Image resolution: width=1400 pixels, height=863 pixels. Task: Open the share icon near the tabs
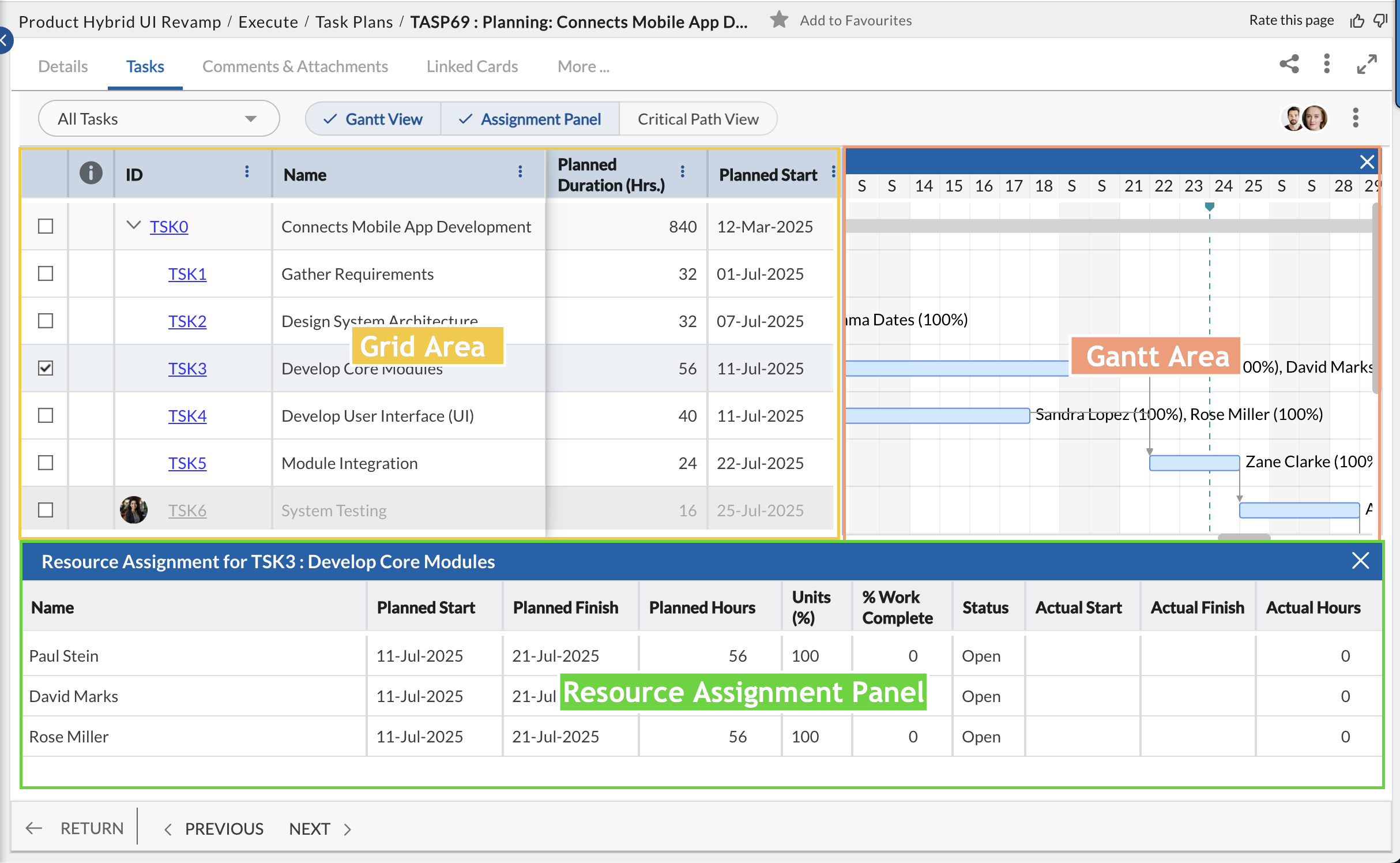pyautogui.click(x=1289, y=63)
